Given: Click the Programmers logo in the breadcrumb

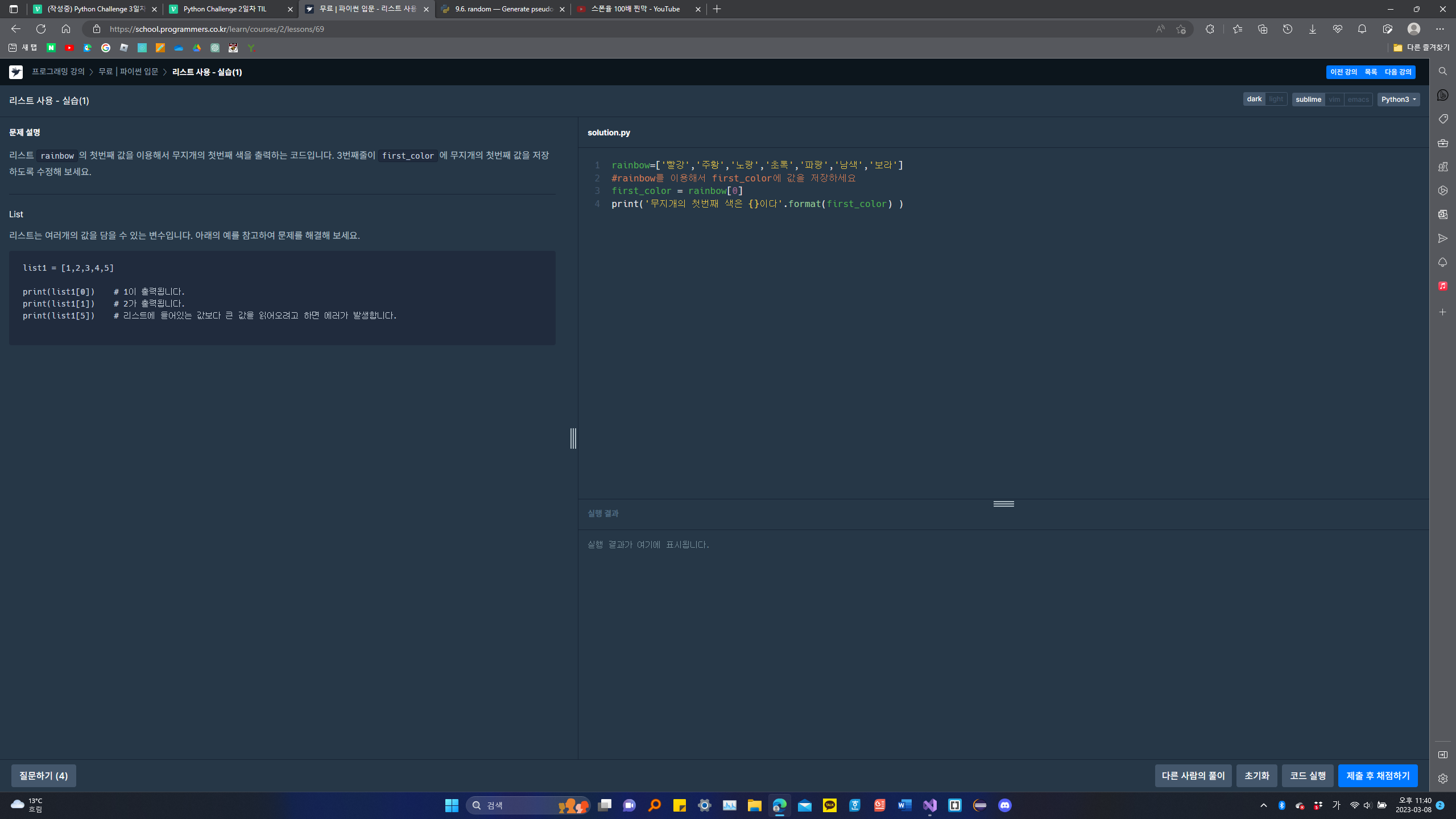Looking at the screenshot, I should (15, 72).
